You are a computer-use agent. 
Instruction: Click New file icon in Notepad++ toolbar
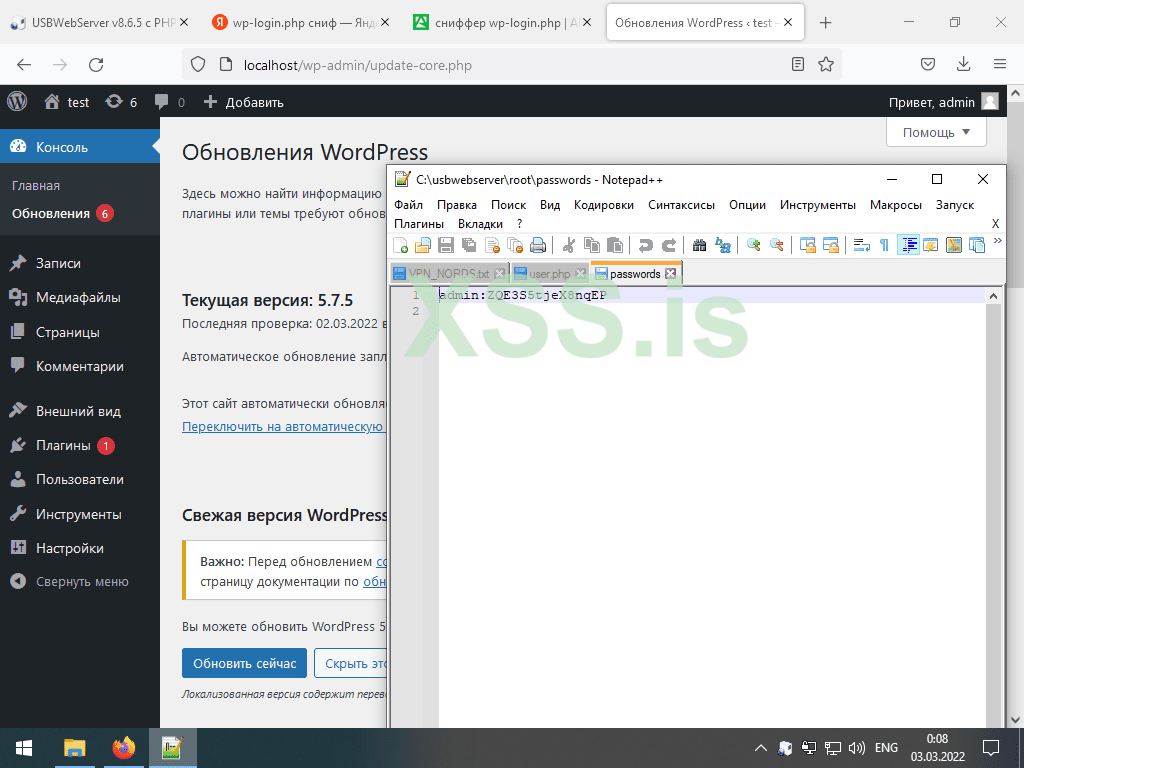coord(400,245)
